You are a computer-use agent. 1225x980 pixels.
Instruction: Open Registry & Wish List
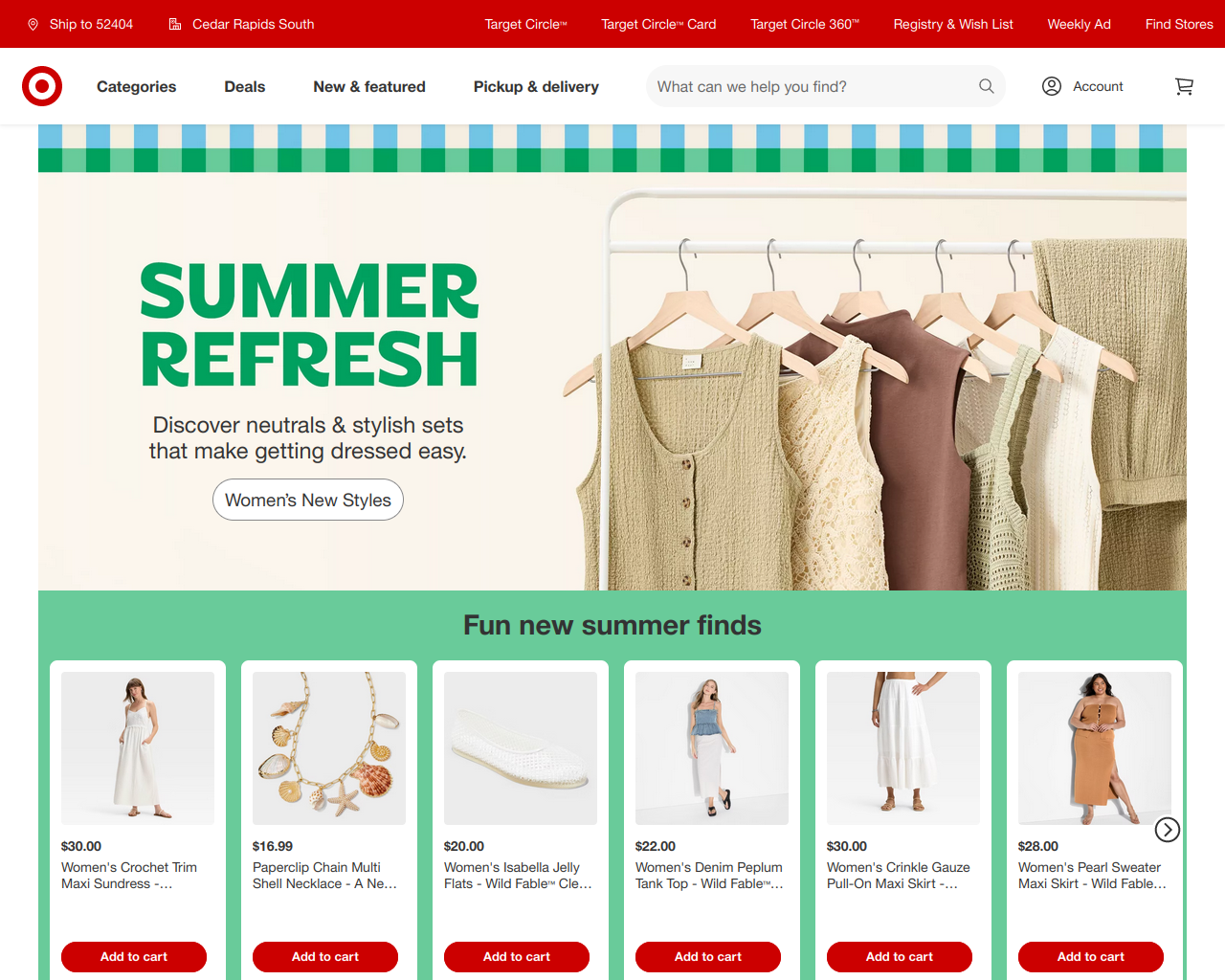tap(953, 24)
